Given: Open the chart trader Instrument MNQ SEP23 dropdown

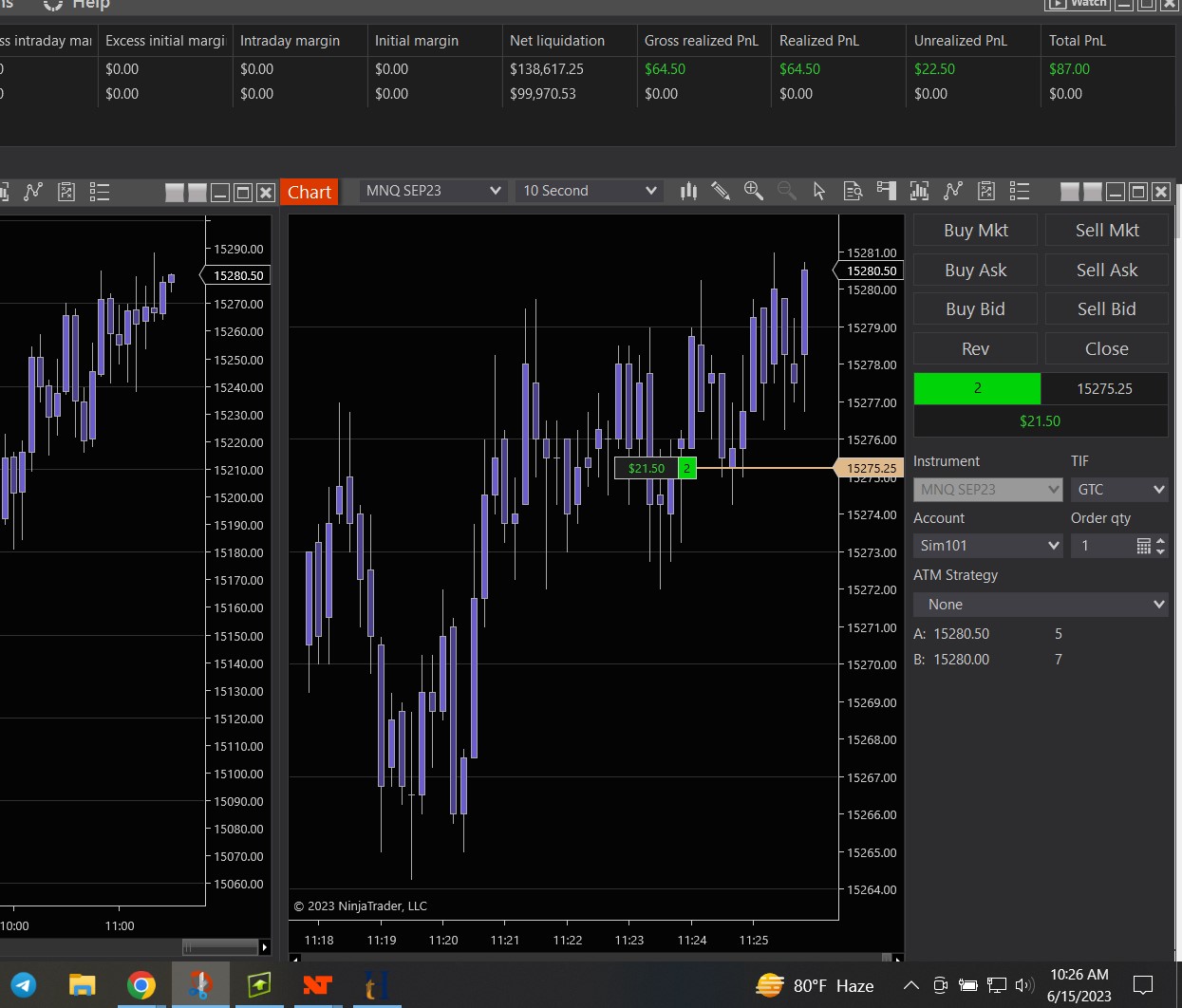Looking at the screenshot, I should [x=987, y=490].
